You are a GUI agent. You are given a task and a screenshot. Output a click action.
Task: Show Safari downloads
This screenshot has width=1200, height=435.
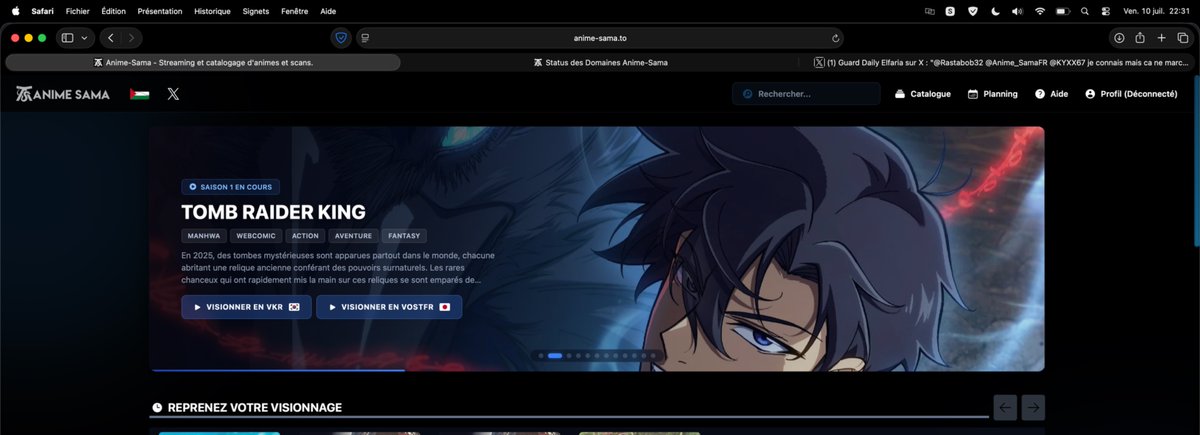[1119, 38]
